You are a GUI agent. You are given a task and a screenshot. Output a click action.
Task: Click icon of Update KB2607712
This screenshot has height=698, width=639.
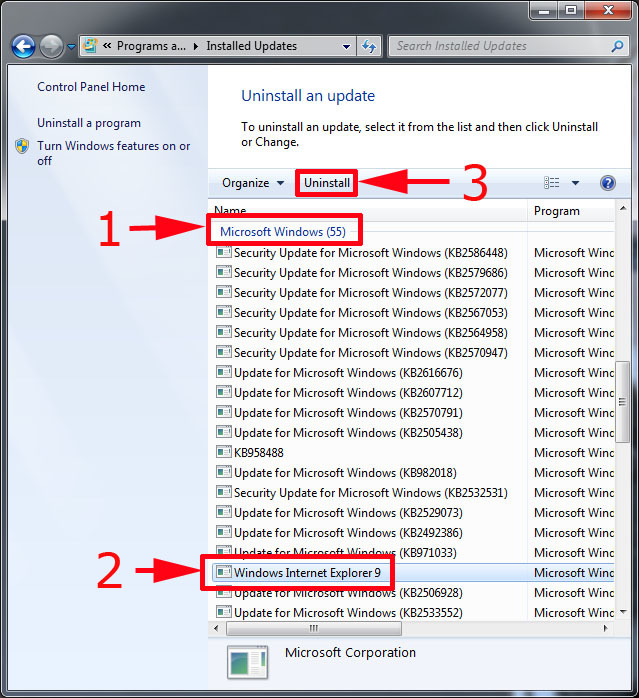tap(224, 392)
